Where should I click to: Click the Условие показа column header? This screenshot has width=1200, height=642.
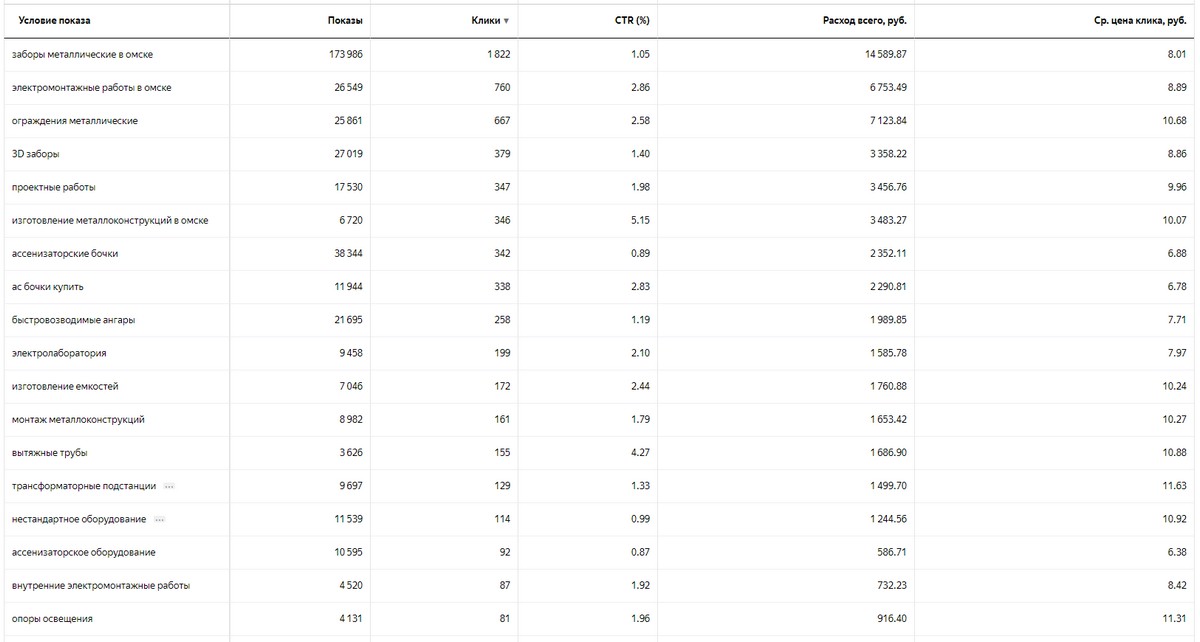coord(54,21)
